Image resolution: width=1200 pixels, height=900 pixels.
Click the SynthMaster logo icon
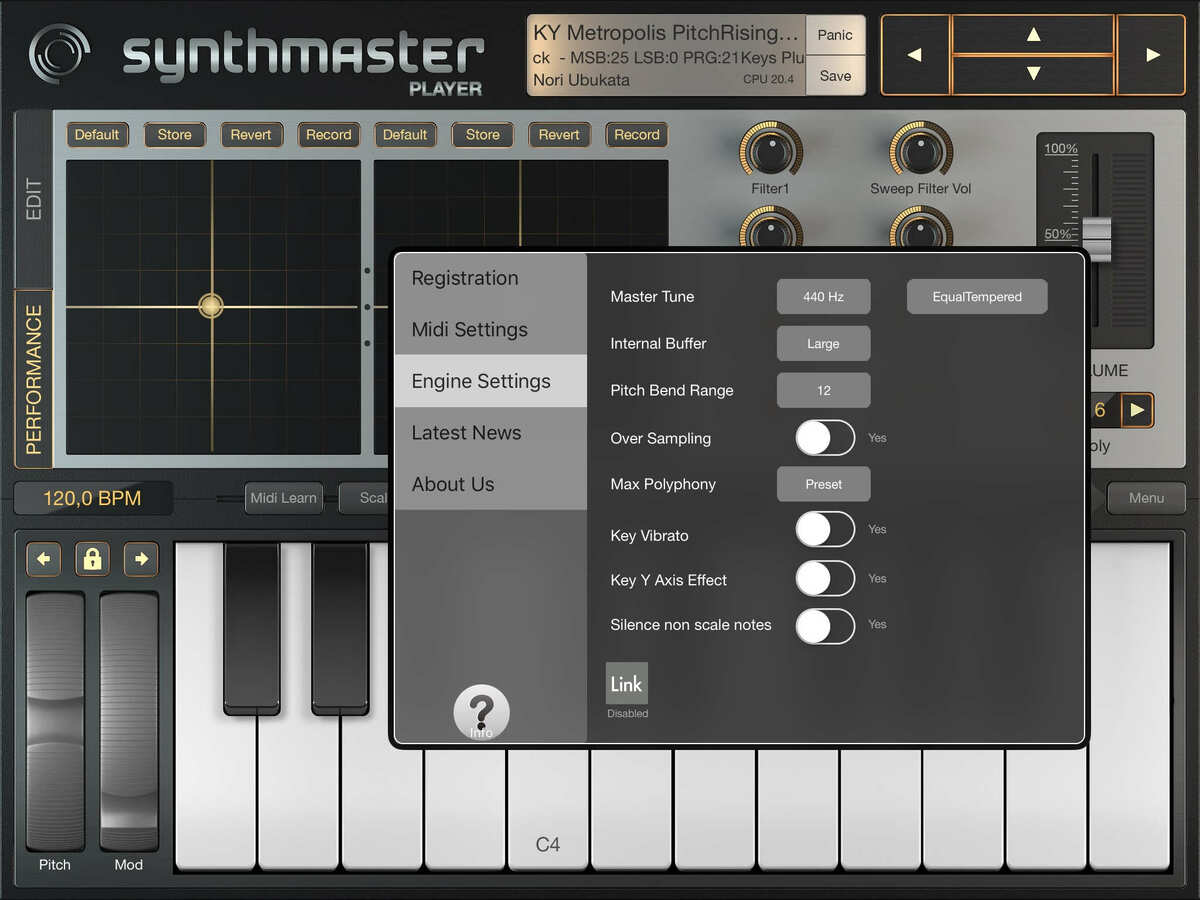60,54
